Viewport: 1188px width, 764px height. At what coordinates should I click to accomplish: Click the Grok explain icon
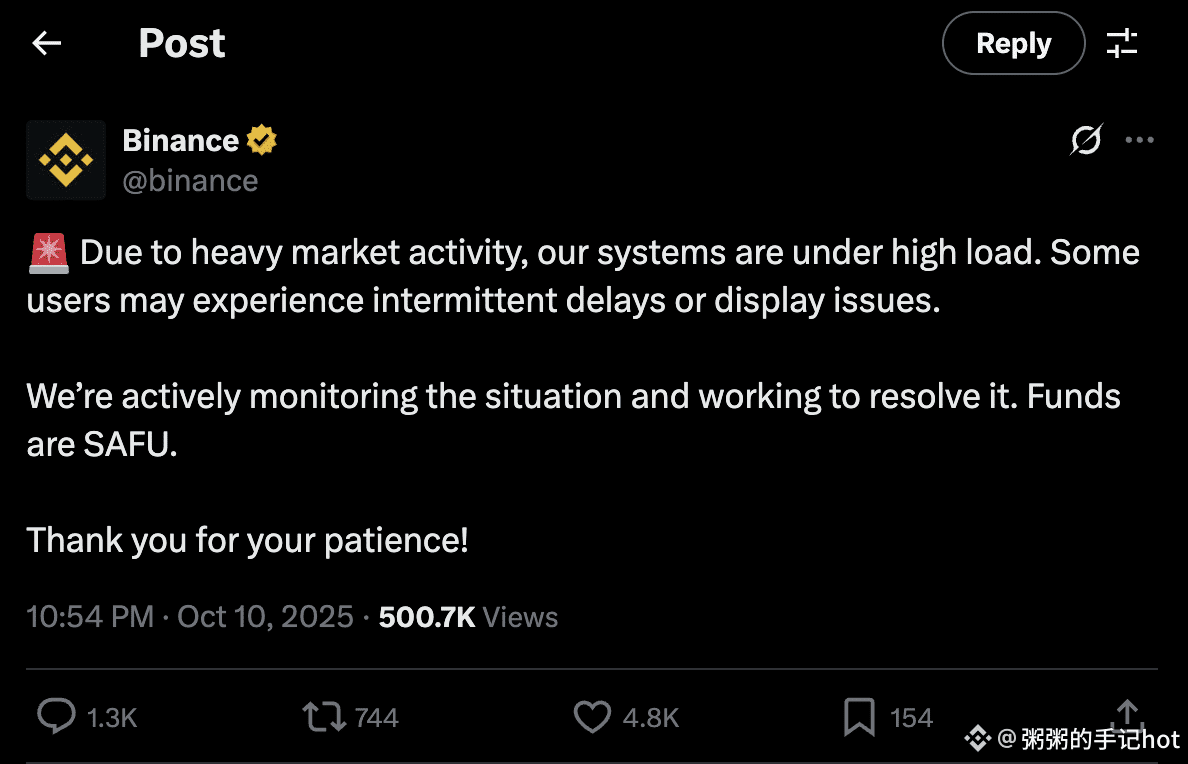point(1086,141)
